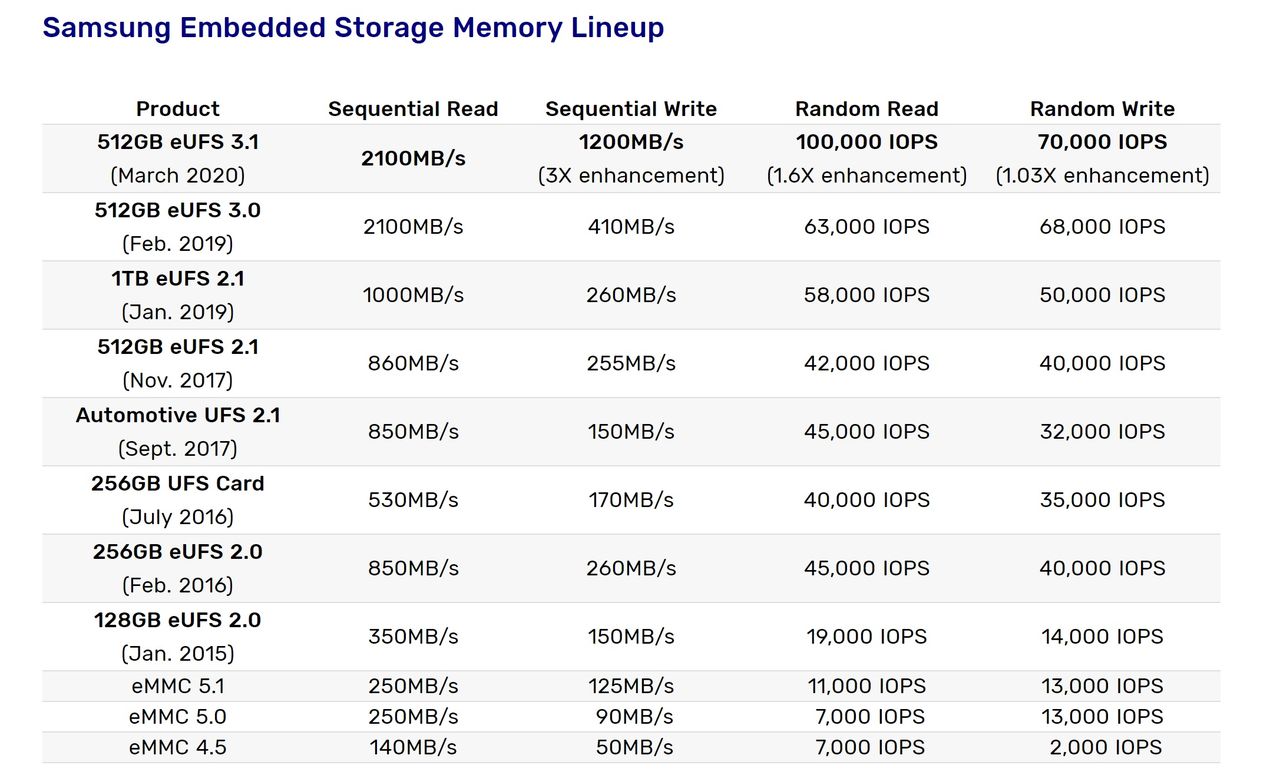1280x775 pixels.
Task: Click the 1TB eUFS 2.1 product cell
Action: (178, 295)
